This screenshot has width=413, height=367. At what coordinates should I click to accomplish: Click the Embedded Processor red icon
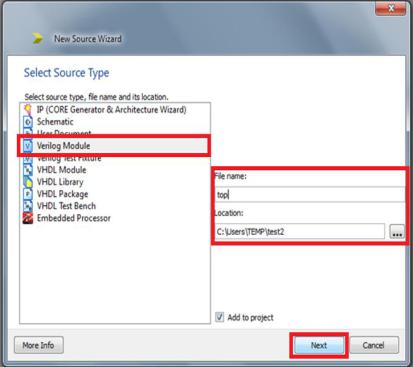[x=28, y=218]
